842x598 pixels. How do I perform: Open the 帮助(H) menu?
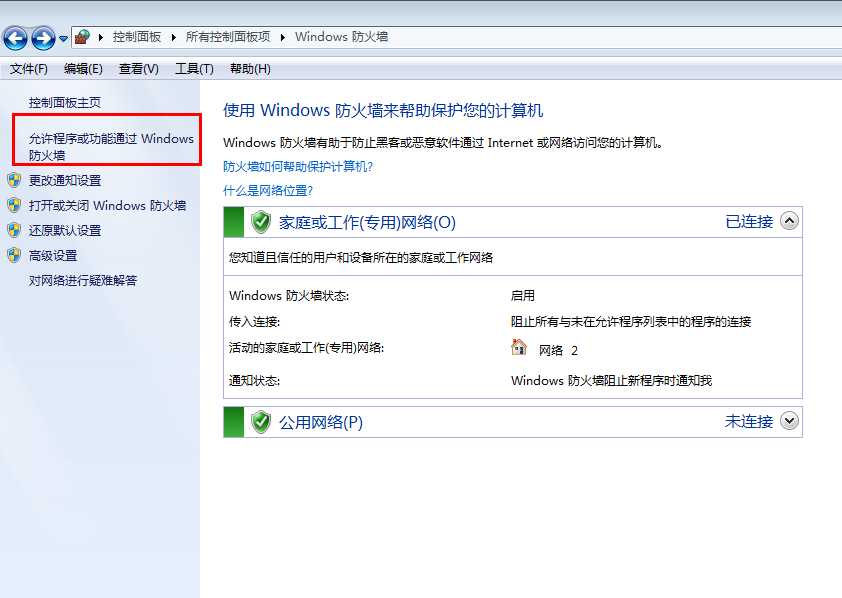point(250,69)
